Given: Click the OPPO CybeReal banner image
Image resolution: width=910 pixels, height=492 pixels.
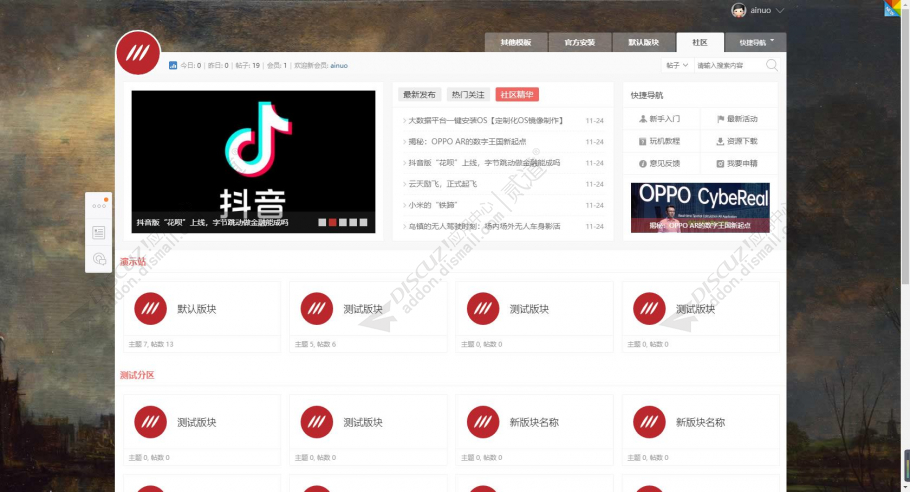Looking at the screenshot, I should coord(700,208).
